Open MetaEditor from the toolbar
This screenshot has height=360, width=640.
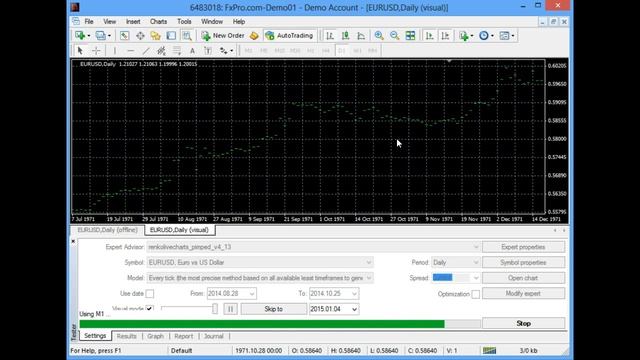point(254,36)
